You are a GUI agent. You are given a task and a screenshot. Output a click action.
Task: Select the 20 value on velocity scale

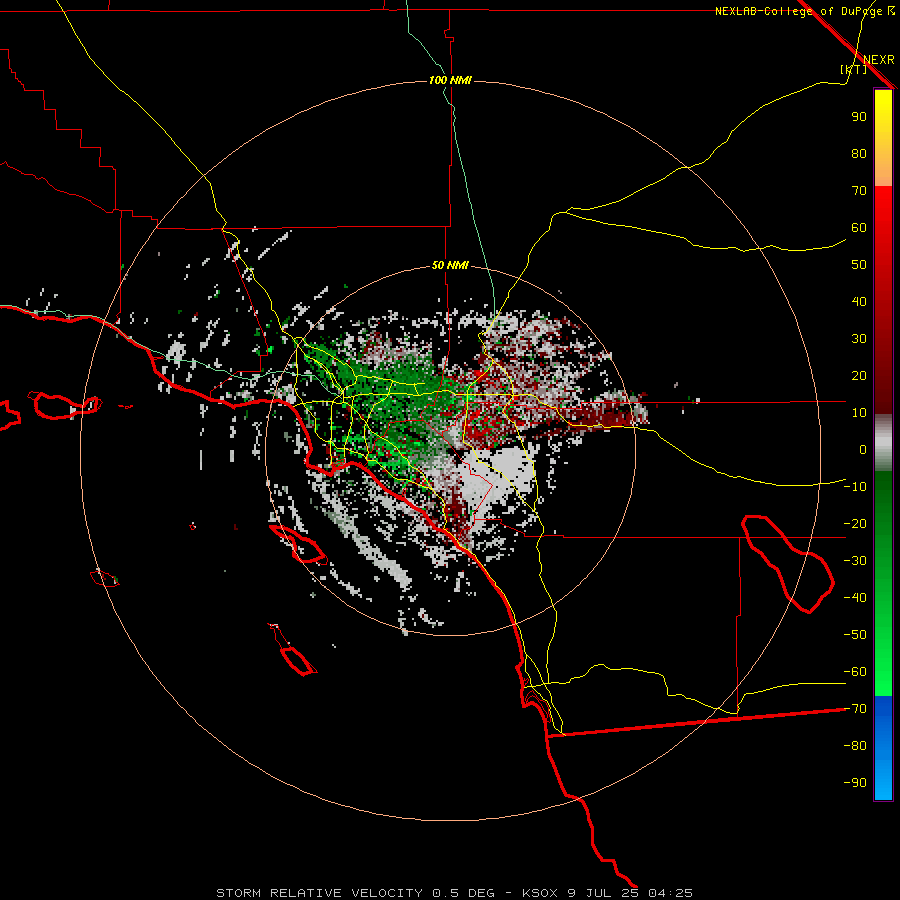point(859,376)
